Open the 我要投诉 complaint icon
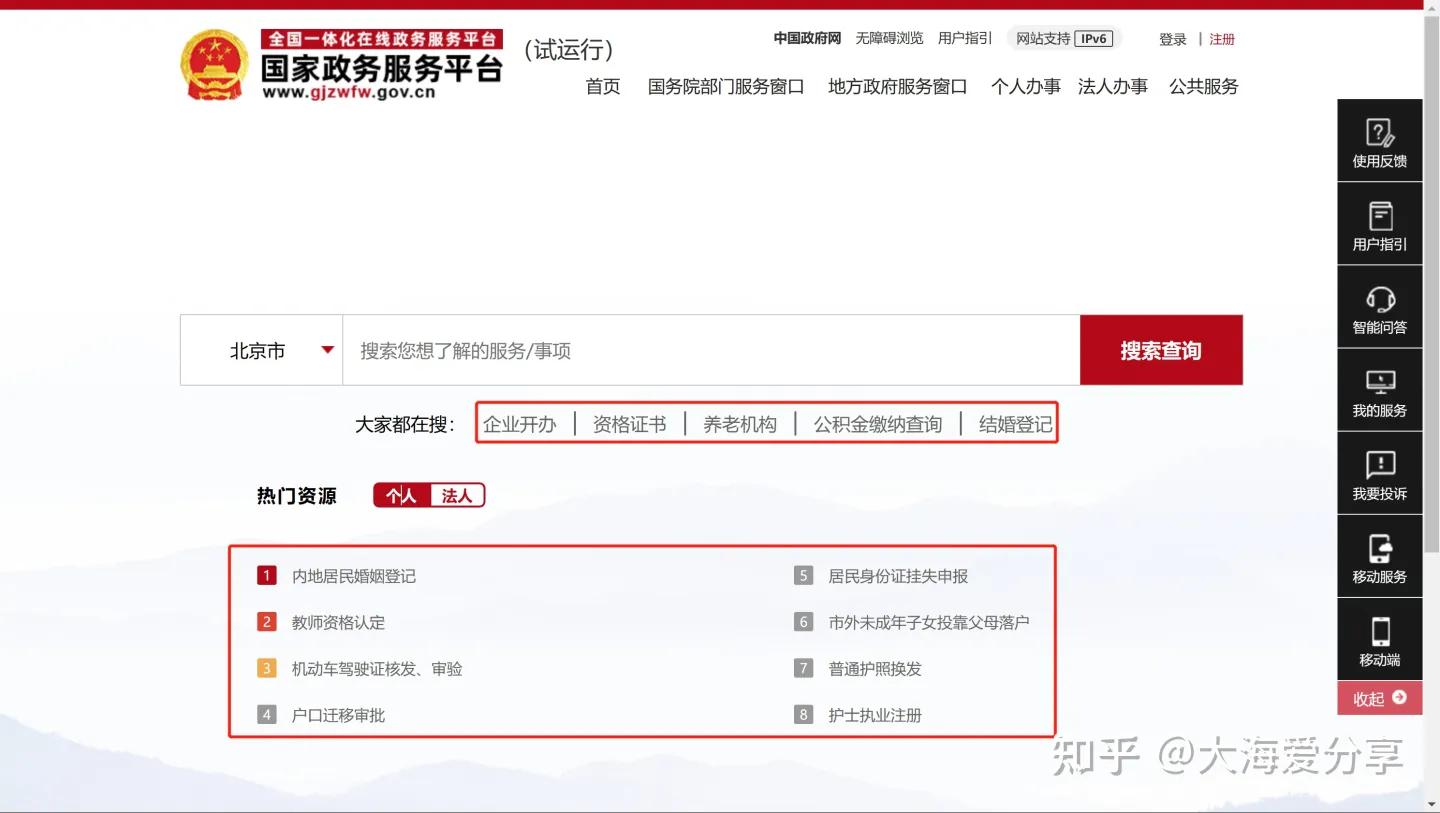The image size is (1440, 813). pyautogui.click(x=1379, y=473)
